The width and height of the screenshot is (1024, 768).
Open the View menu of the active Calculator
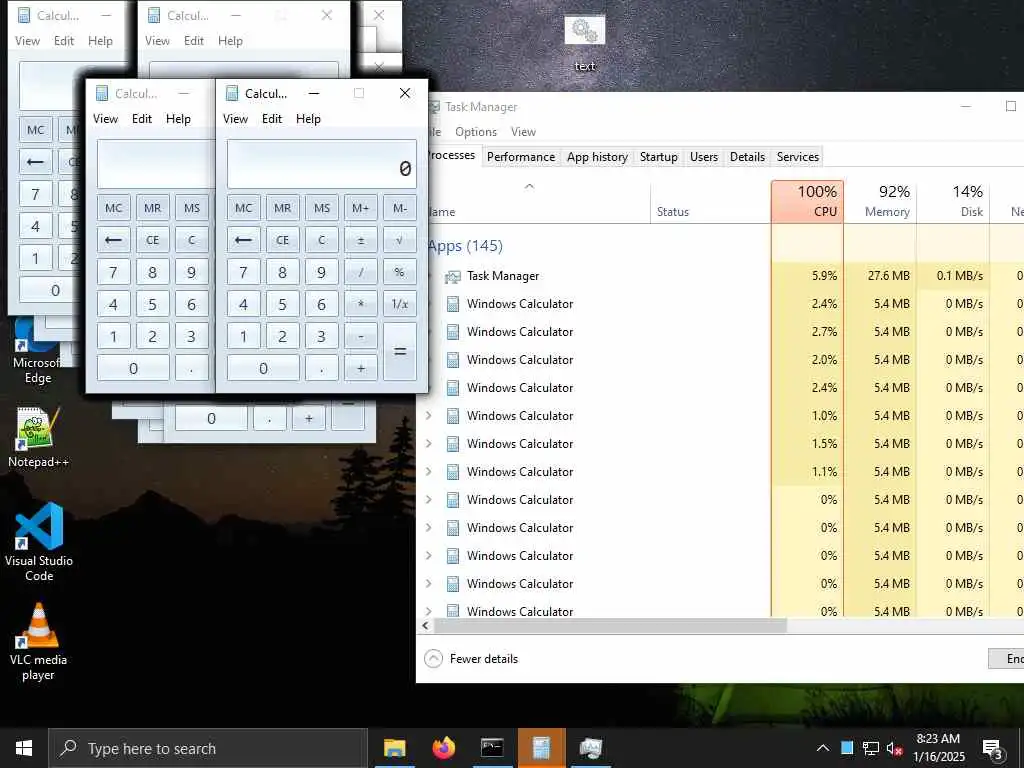coord(235,119)
